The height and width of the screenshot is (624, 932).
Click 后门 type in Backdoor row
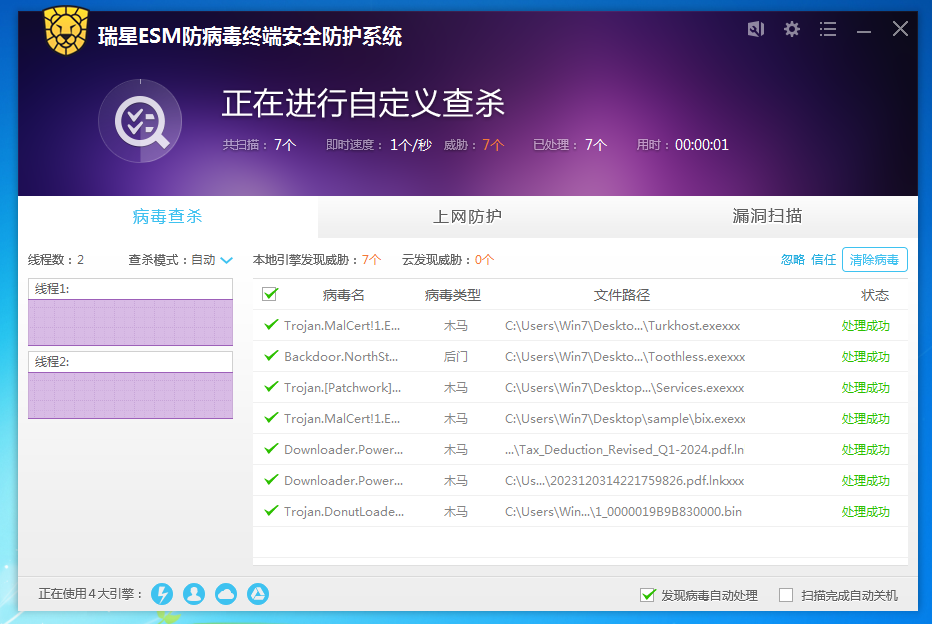[x=455, y=357]
